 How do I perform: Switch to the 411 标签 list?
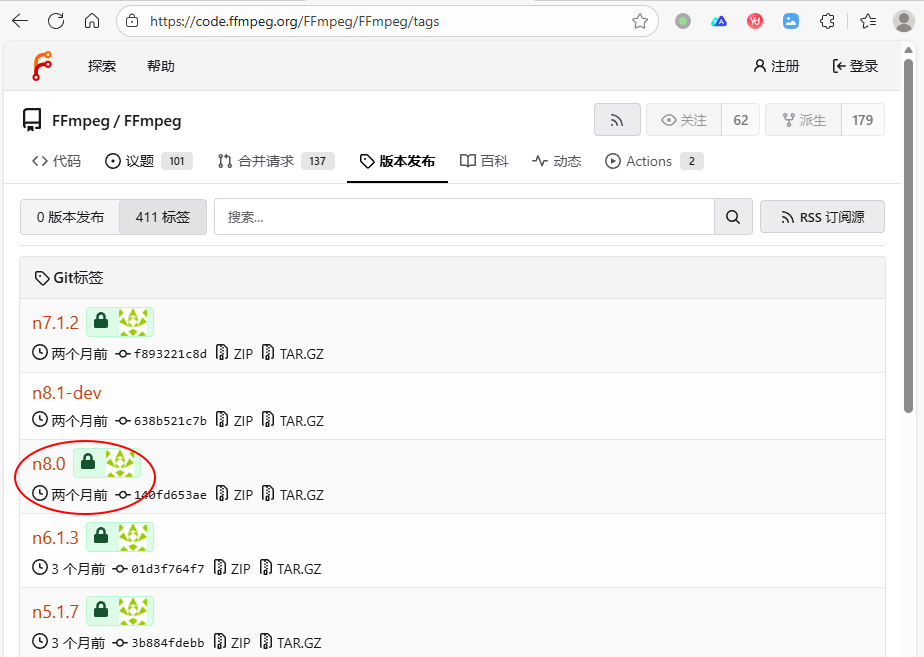[163, 217]
